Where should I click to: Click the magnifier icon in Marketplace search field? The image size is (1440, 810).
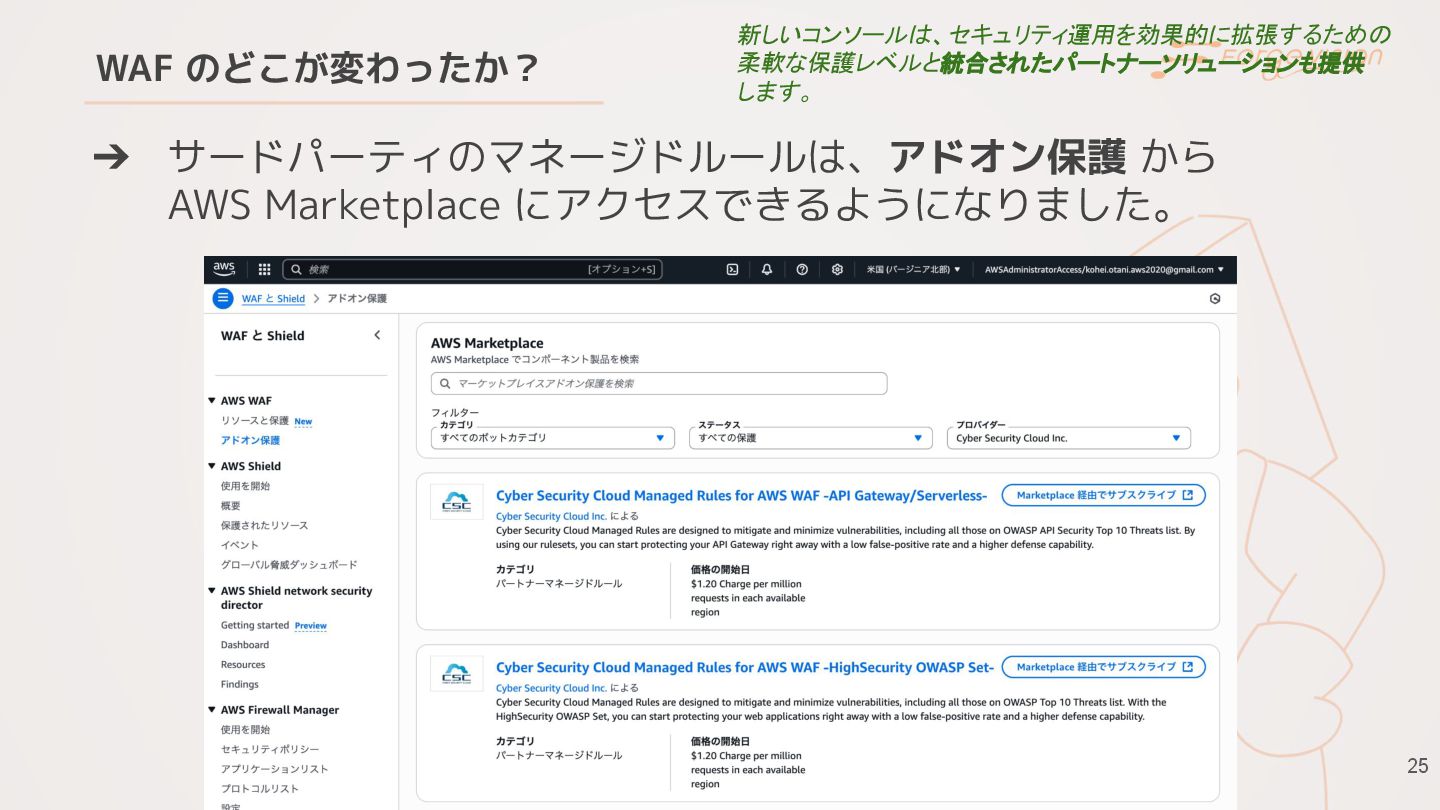tap(445, 383)
